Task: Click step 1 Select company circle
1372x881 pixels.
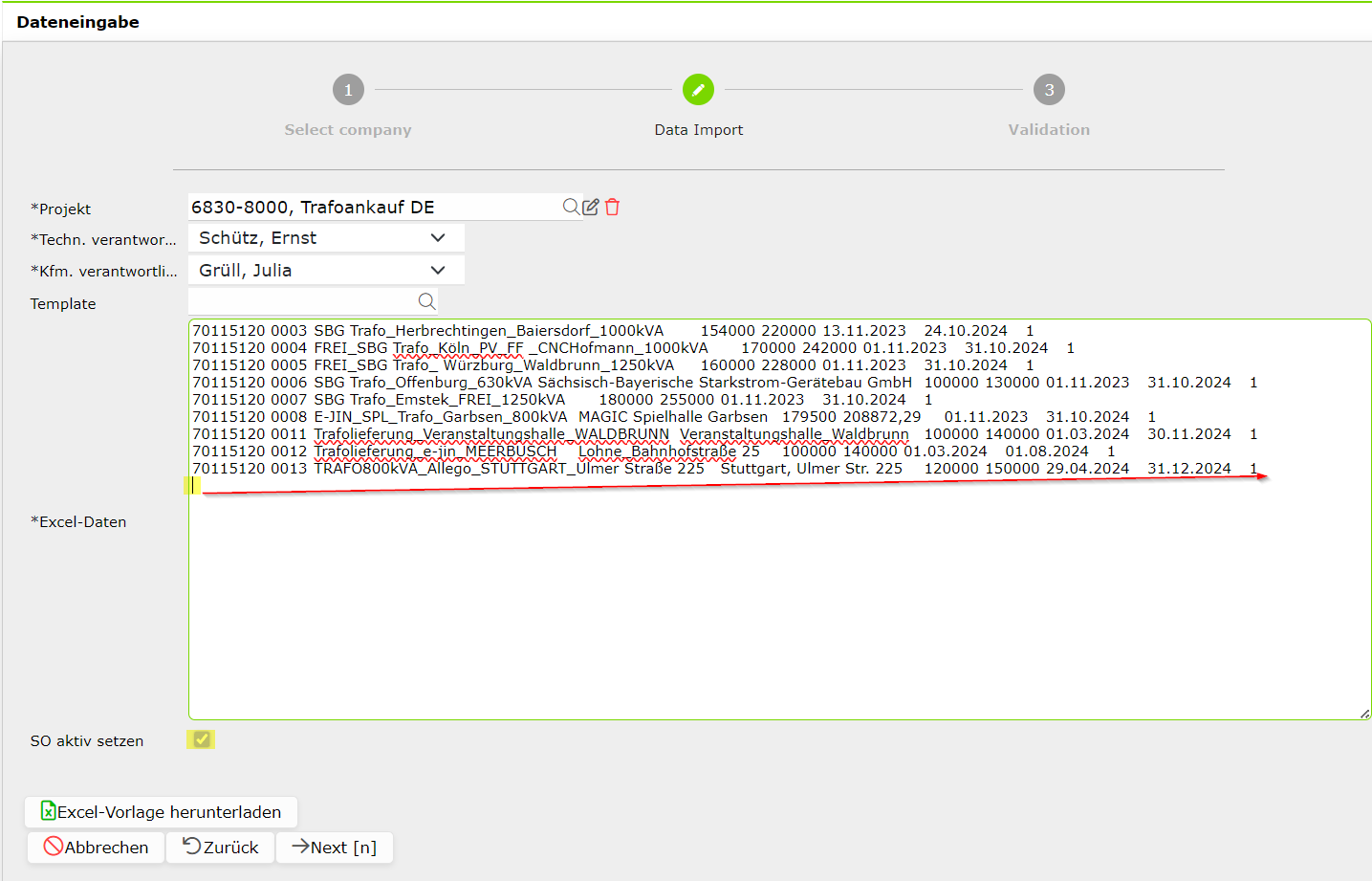Action: (x=348, y=90)
